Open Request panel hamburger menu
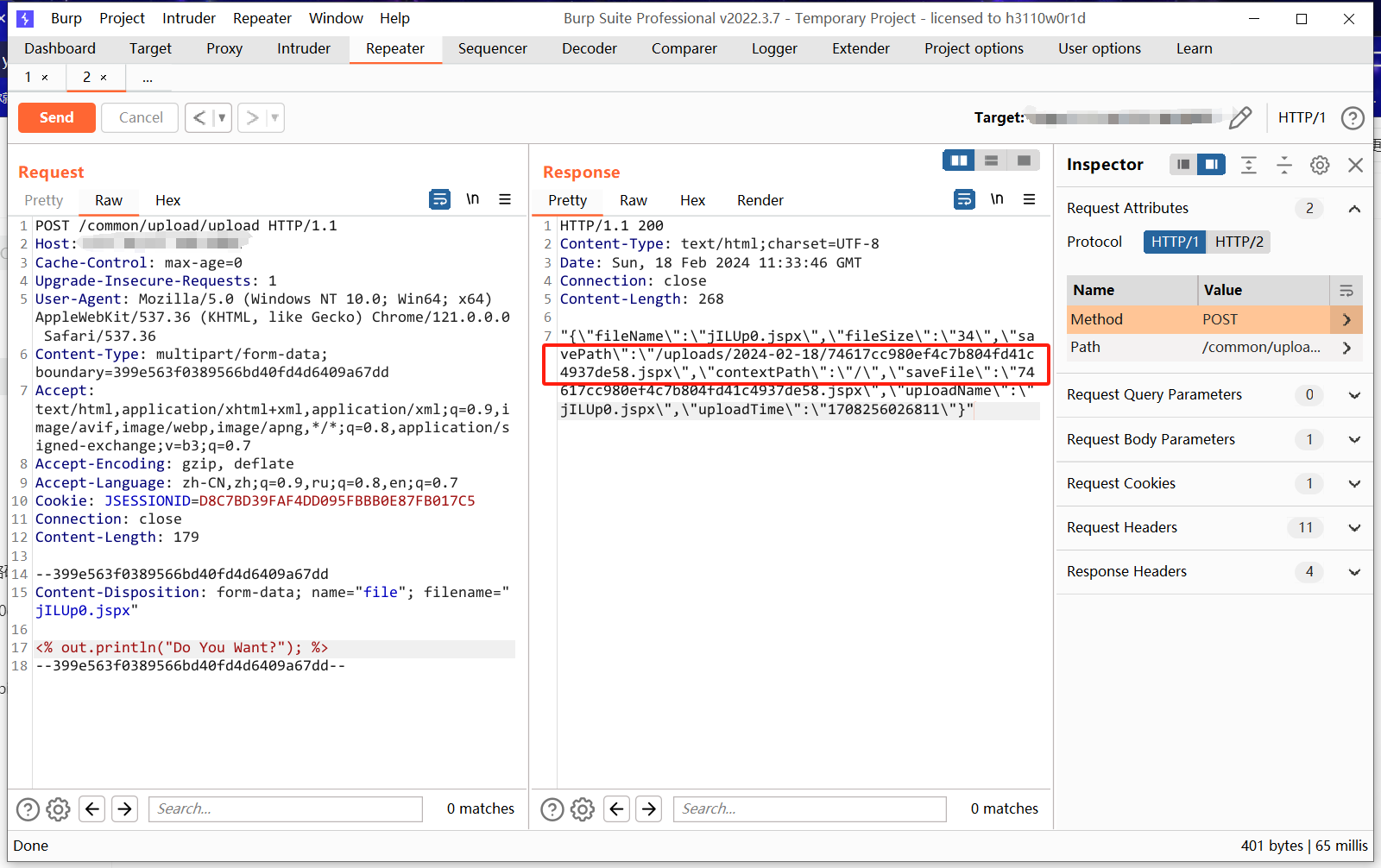Viewport: 1381px width, 868px height. click(x=505, y=199)
